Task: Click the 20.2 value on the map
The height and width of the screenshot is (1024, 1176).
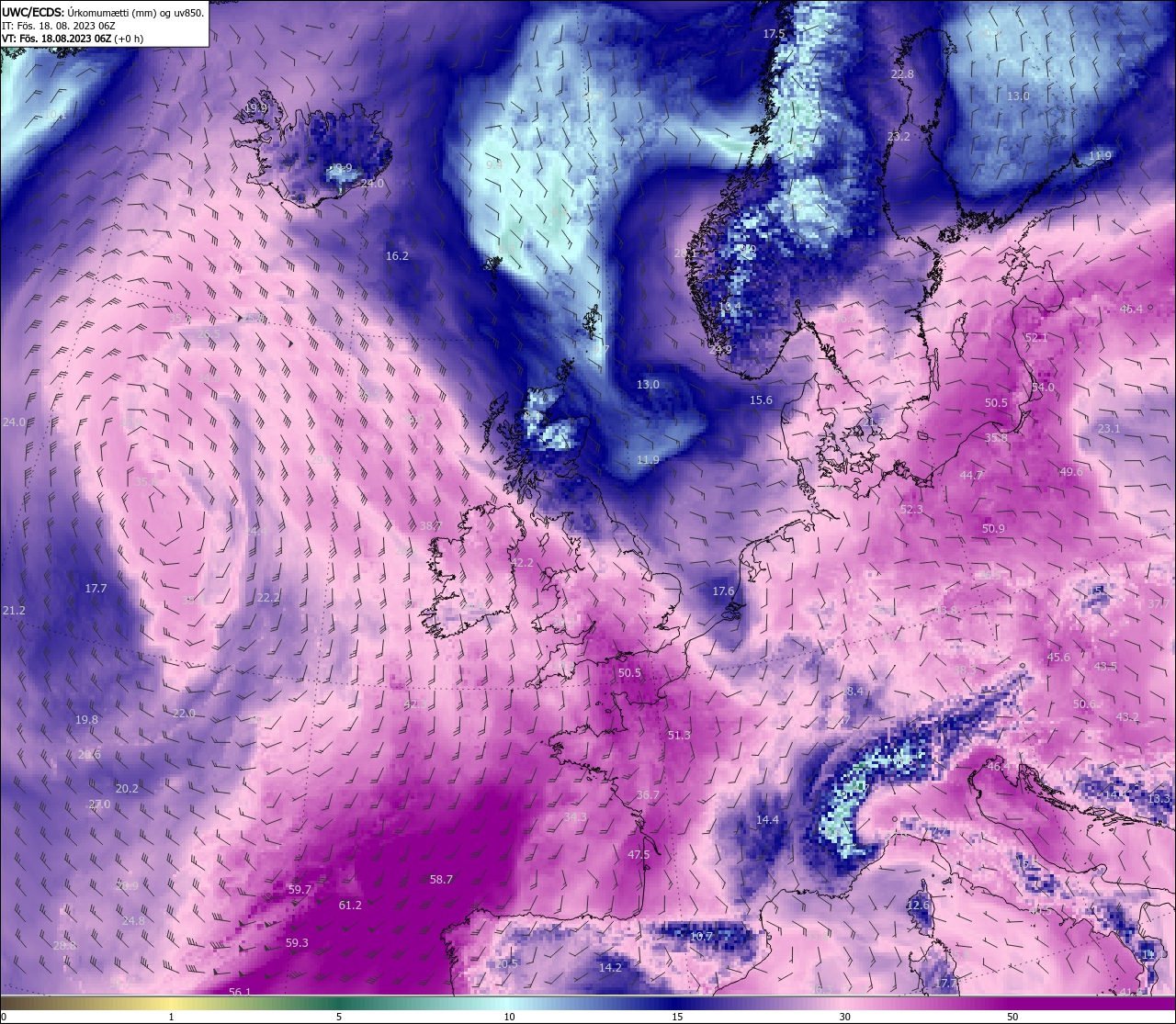Action: tap(127, 789)
